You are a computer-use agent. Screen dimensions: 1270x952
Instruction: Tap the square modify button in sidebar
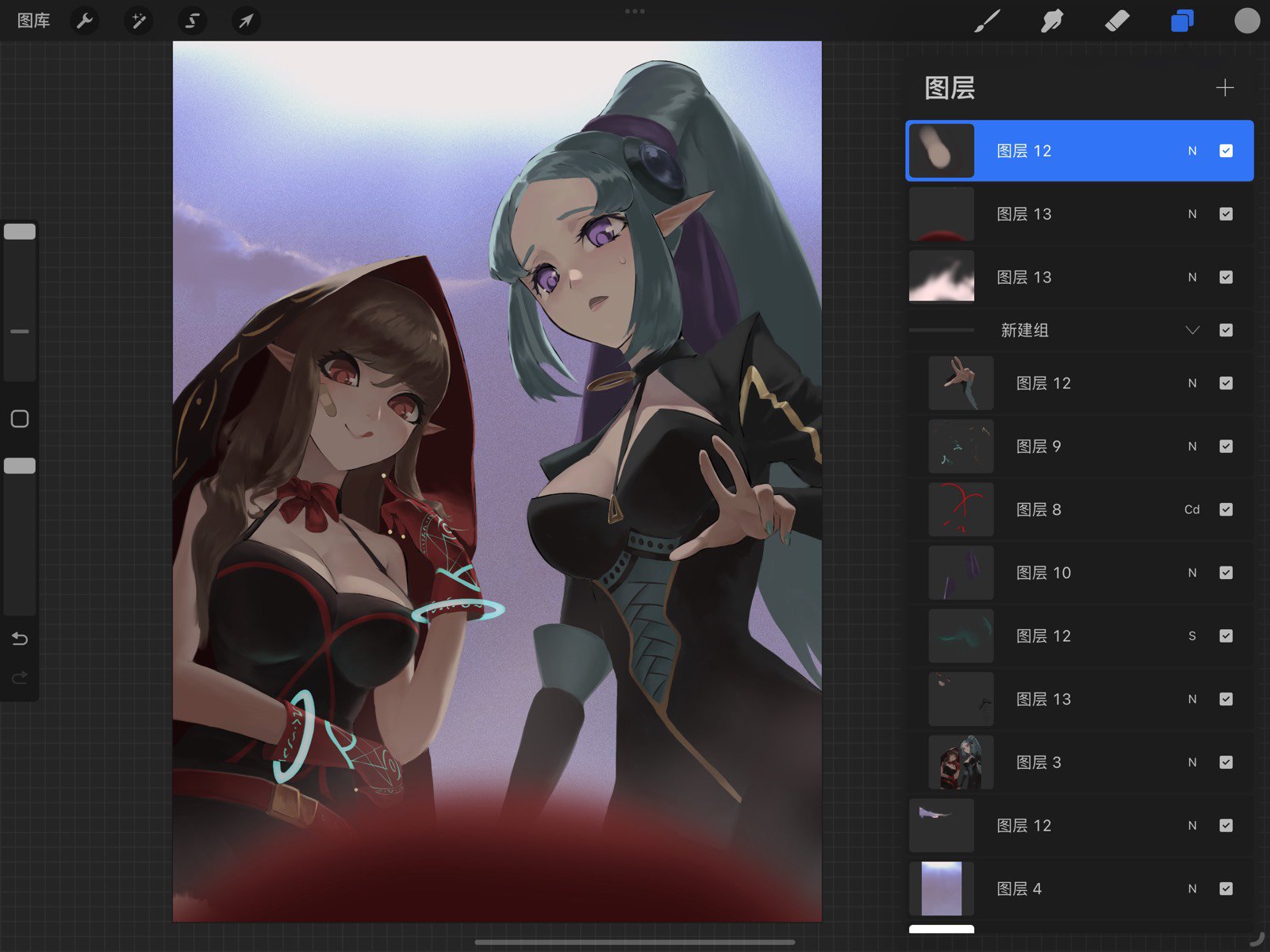point(20,419)
